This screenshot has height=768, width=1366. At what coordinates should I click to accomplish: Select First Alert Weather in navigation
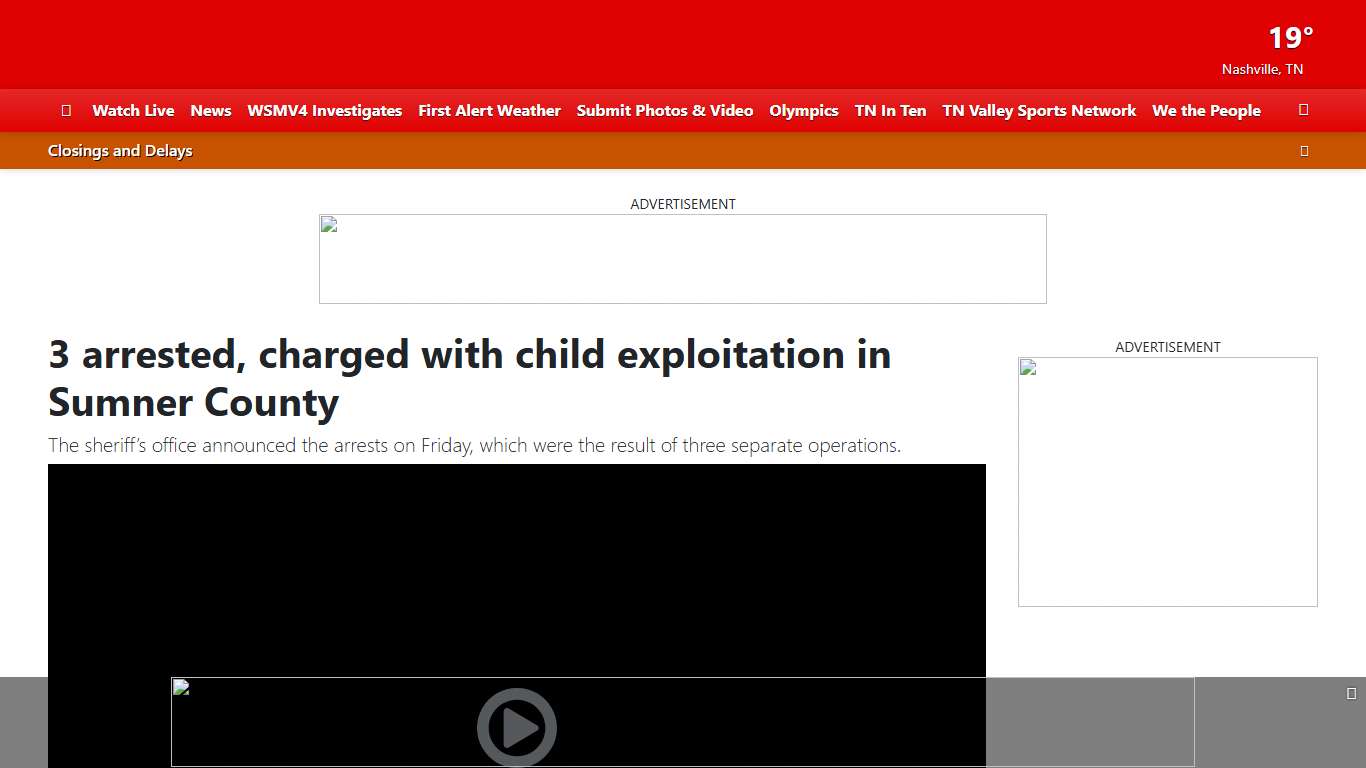tap(489, 111)
